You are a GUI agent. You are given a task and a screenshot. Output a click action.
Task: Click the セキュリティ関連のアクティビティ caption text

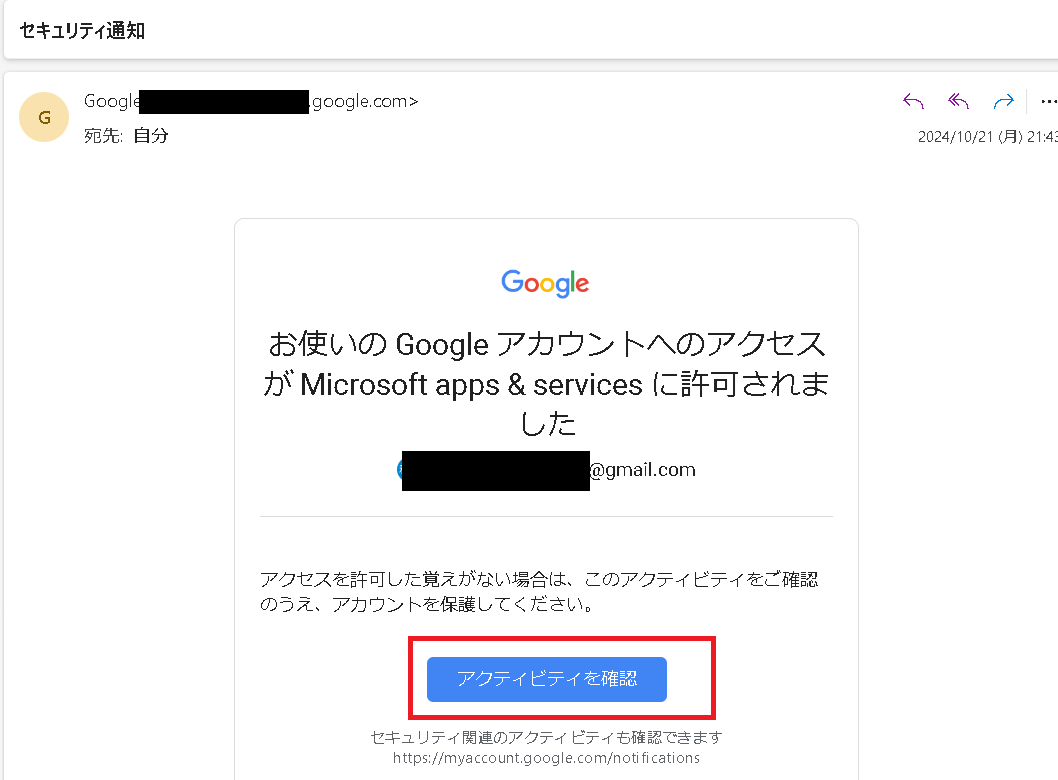coord(546,737)
